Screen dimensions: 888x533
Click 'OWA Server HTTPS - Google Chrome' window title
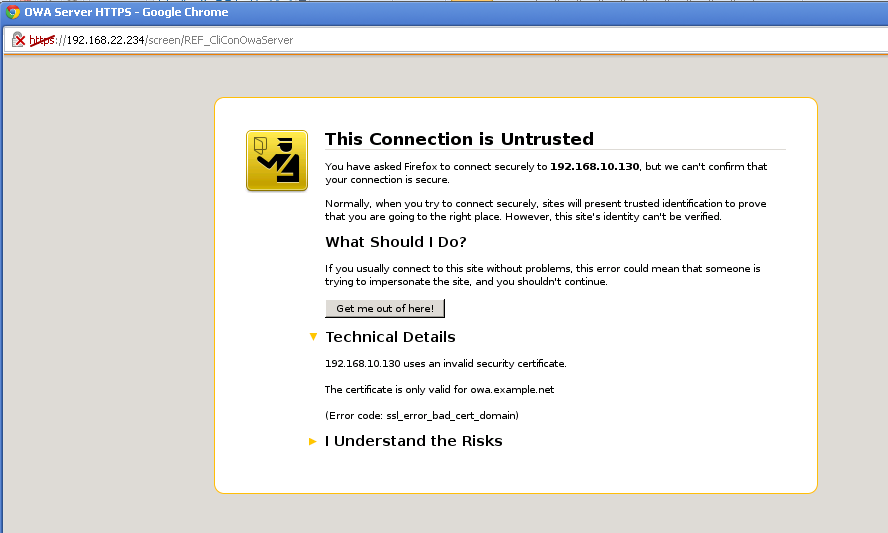[126, 12]
